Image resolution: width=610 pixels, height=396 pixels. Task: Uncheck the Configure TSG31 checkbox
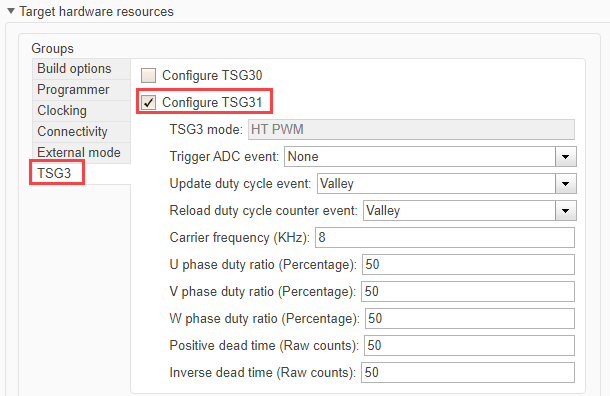[148, 102]
